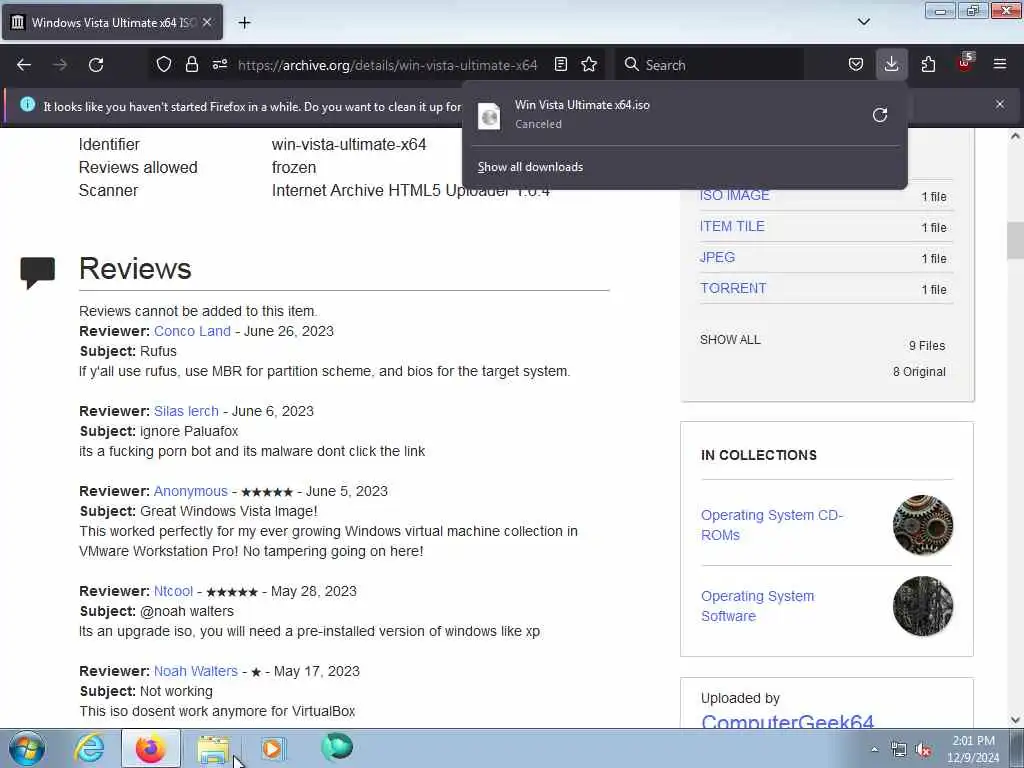Click the network tray icon

coord(899,750)
